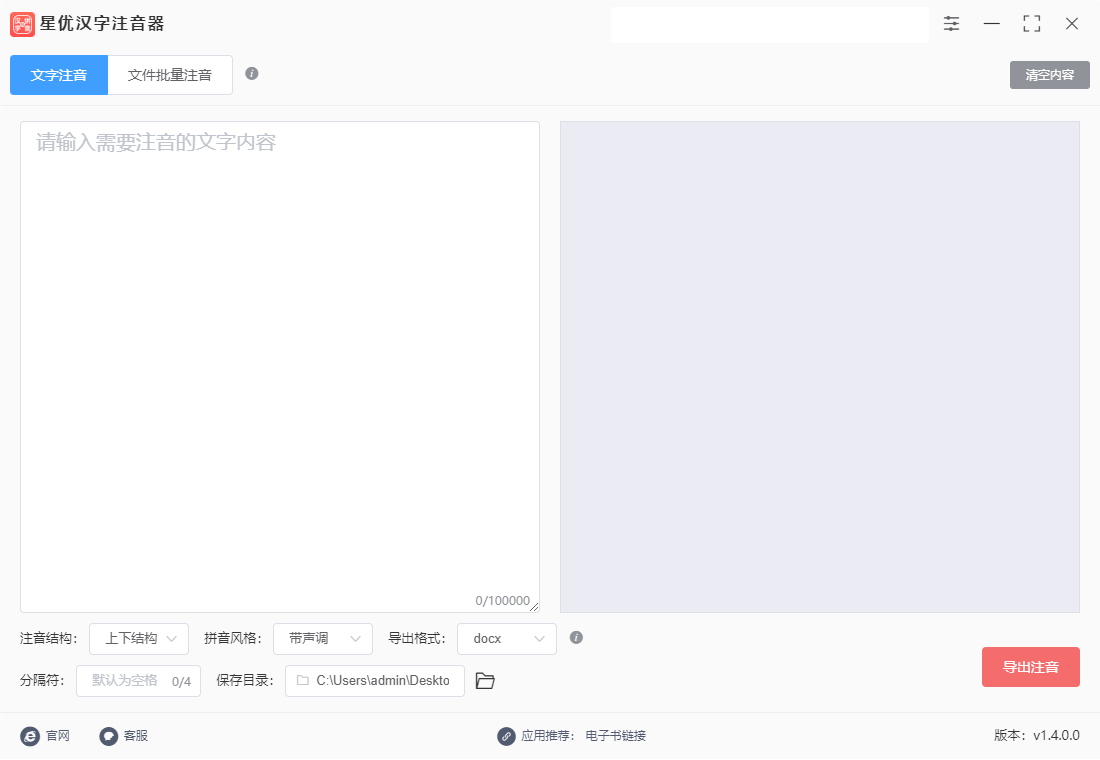The height and width of the screenshot is (760, 1100).
Task: Click the app logo icon in title bar
Action: point(22,24)
